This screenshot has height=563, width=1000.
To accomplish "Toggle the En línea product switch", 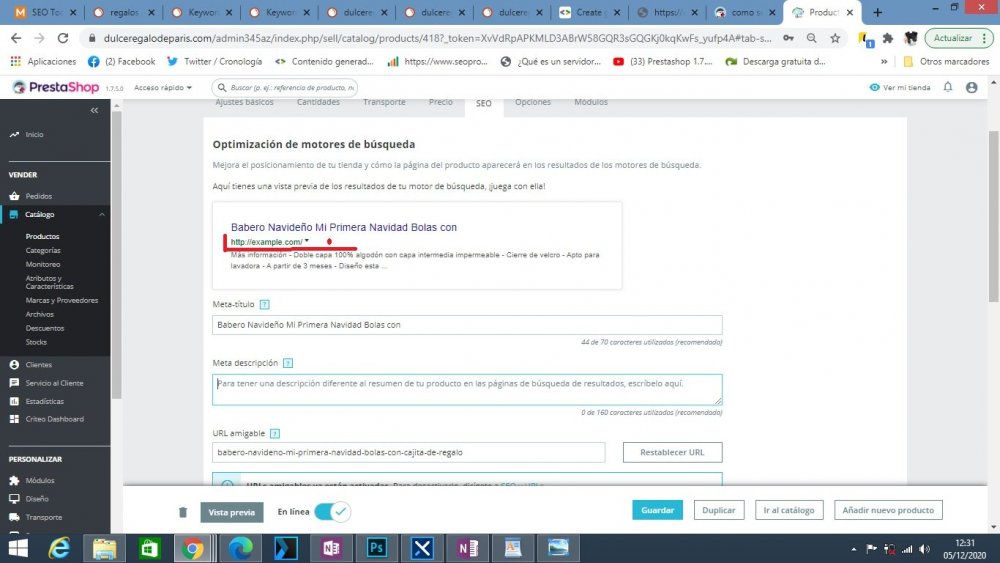I will click(332, 512).
